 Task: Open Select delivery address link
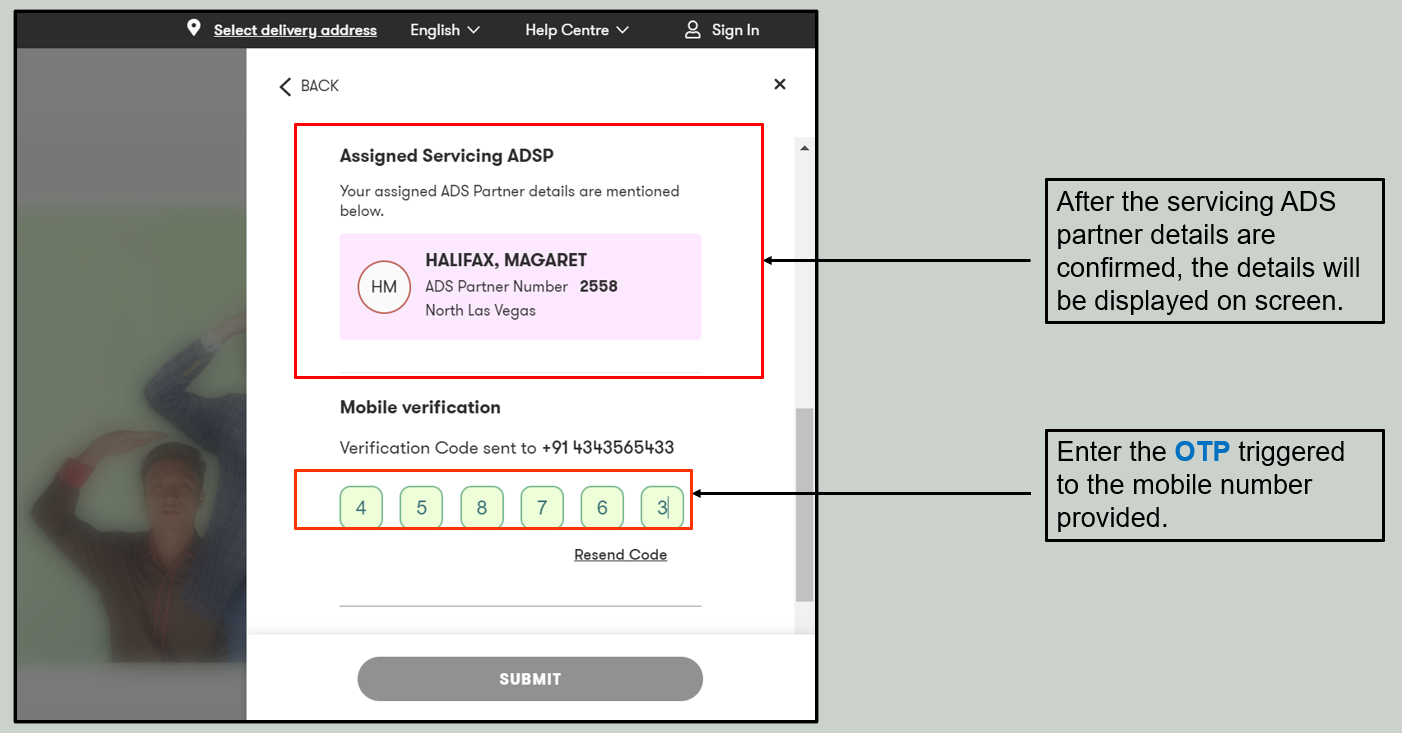(x=295, y=30)
